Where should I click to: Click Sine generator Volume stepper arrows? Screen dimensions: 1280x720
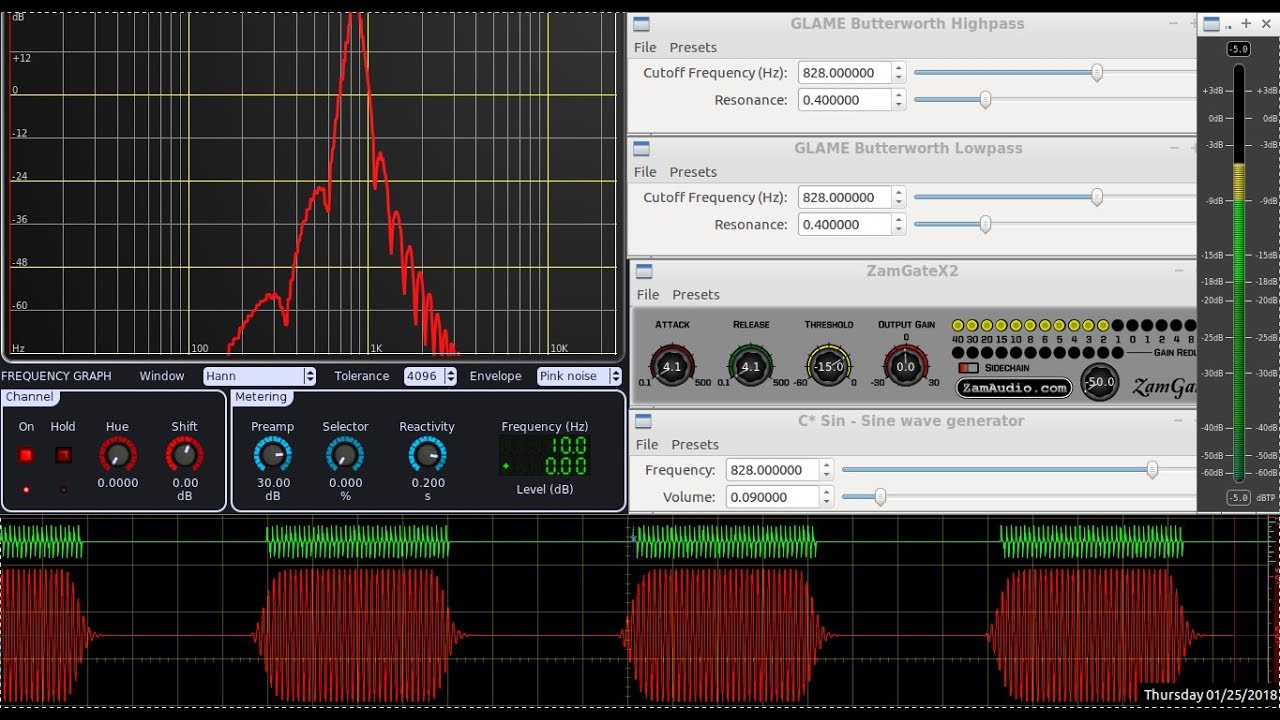826,497
